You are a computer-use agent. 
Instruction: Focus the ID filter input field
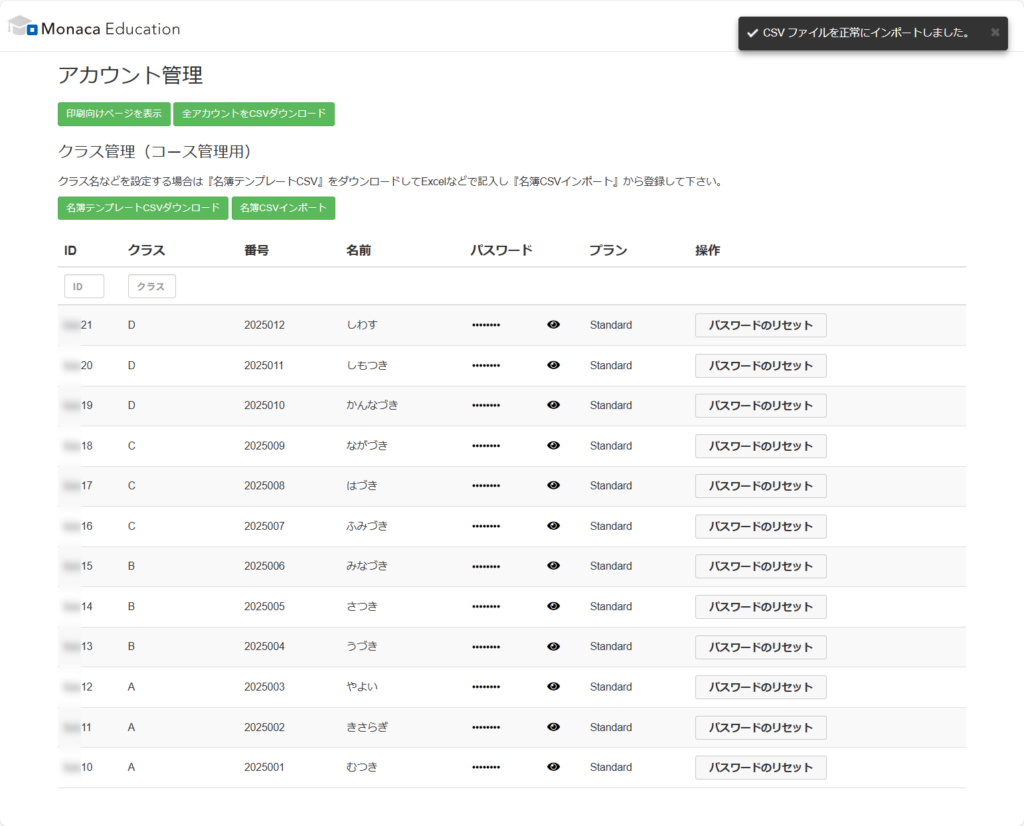[x=84, y=286]
